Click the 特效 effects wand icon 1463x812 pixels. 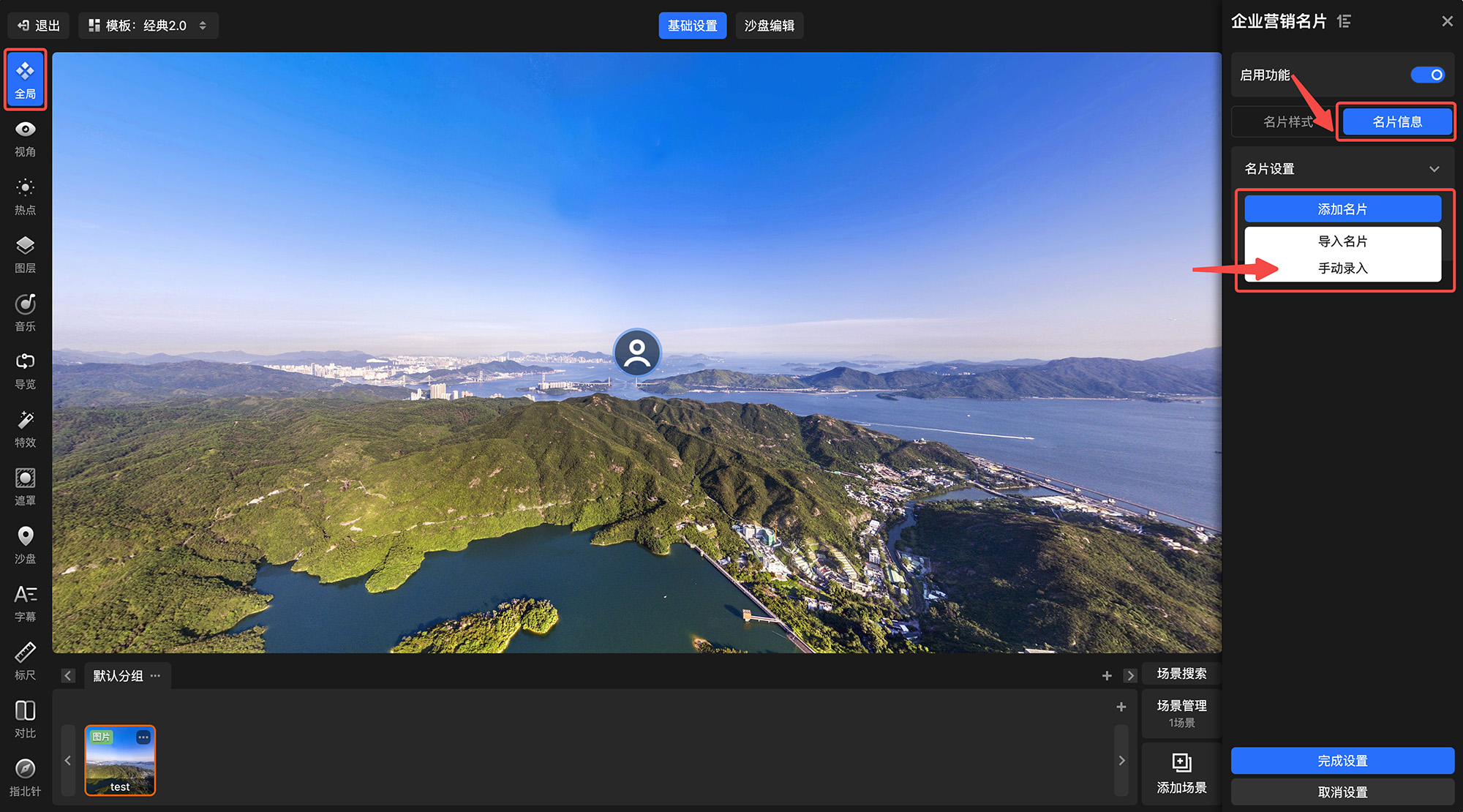point(25,429)
